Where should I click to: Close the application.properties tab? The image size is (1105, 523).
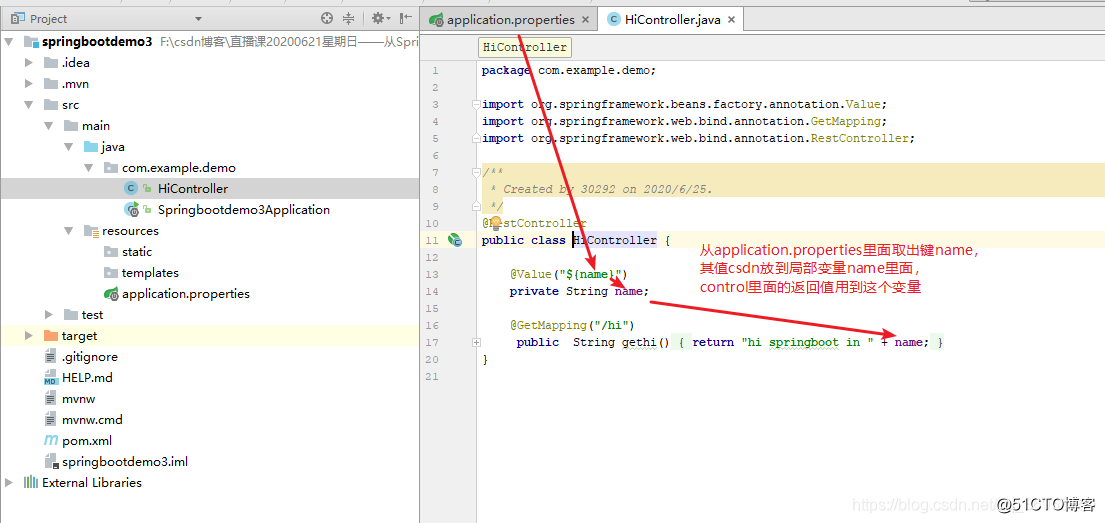pos(586,20)
